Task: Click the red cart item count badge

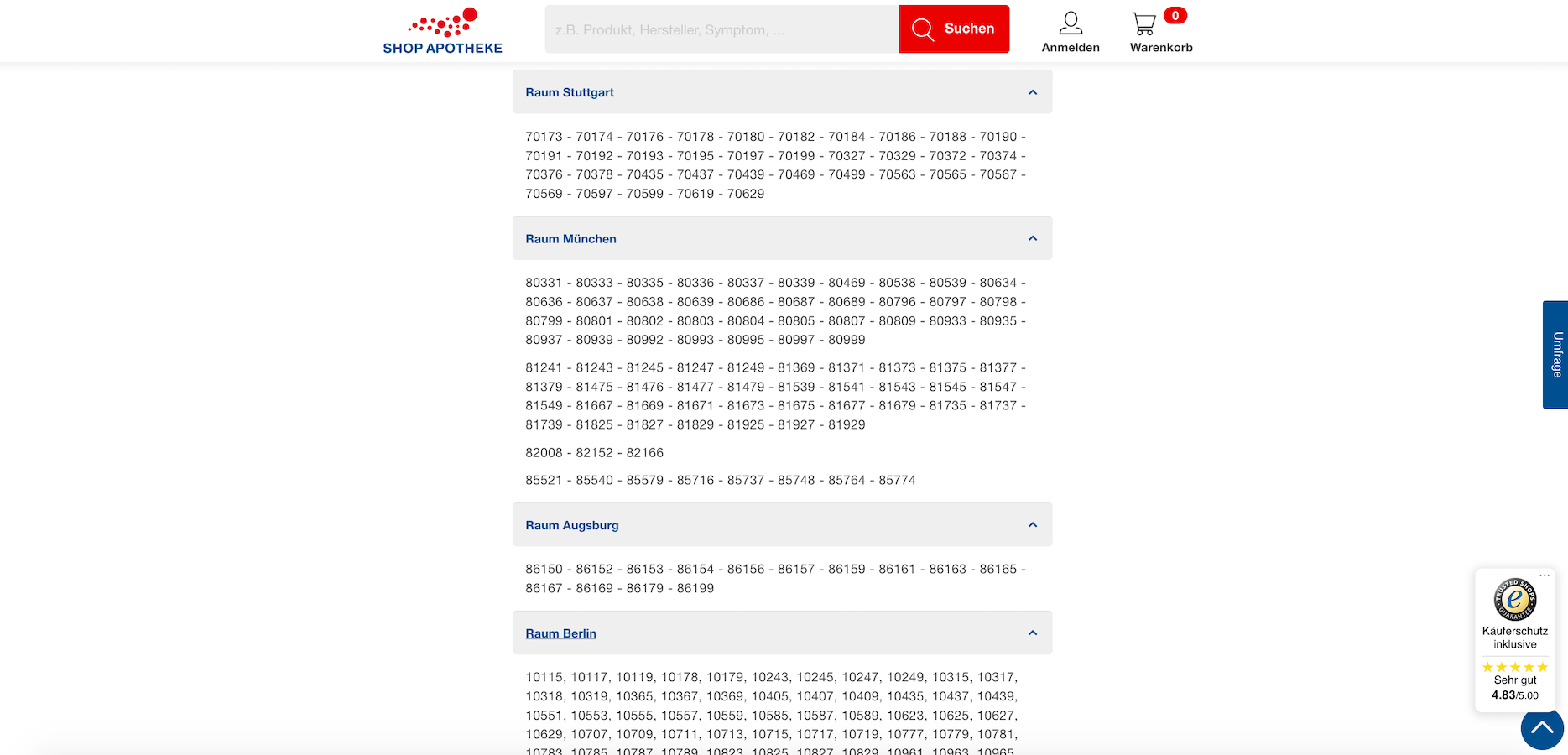Action: [x=1175, y=15]
